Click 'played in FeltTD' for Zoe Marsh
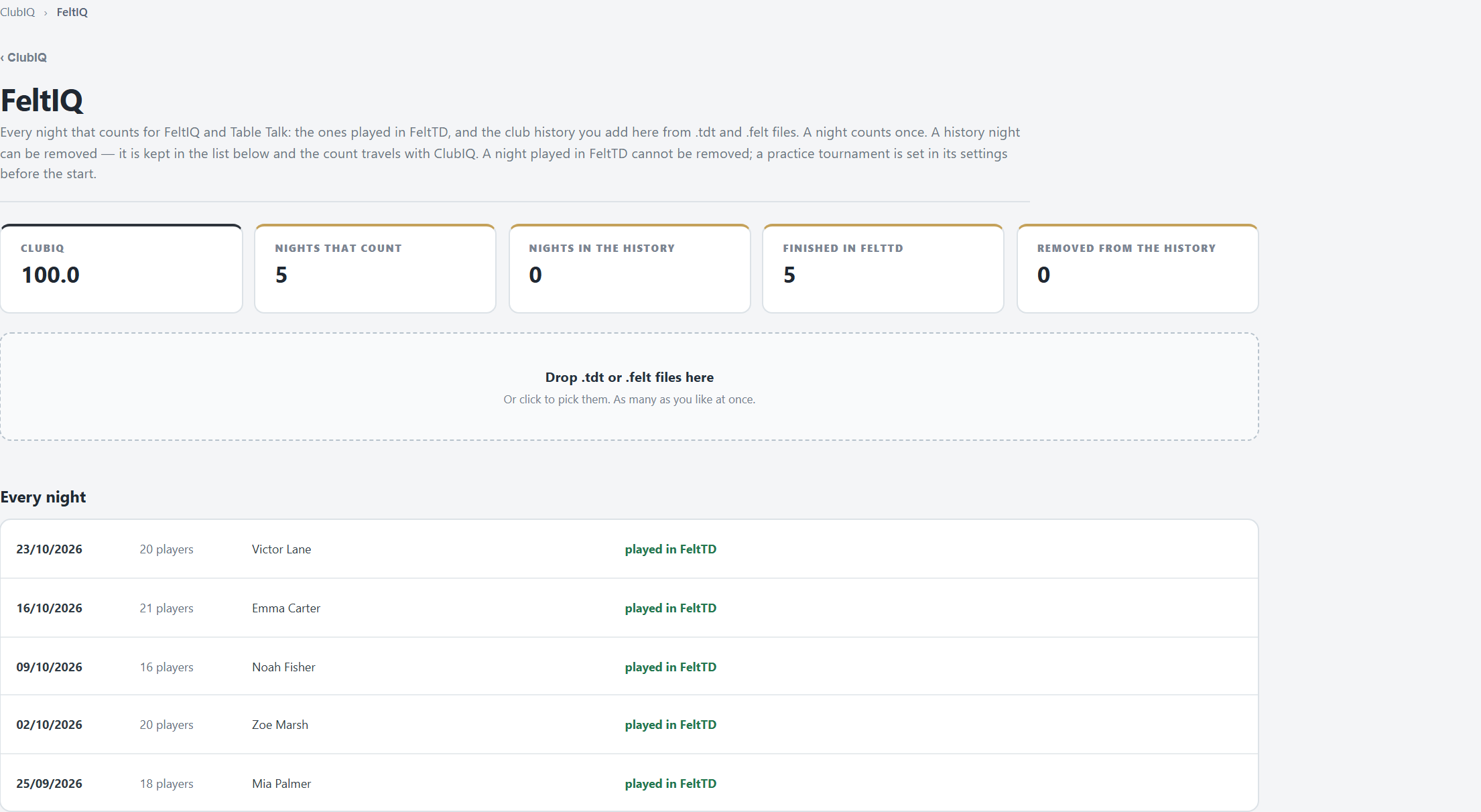Viewport: 1481px width, 812px height. click(671, 725)
